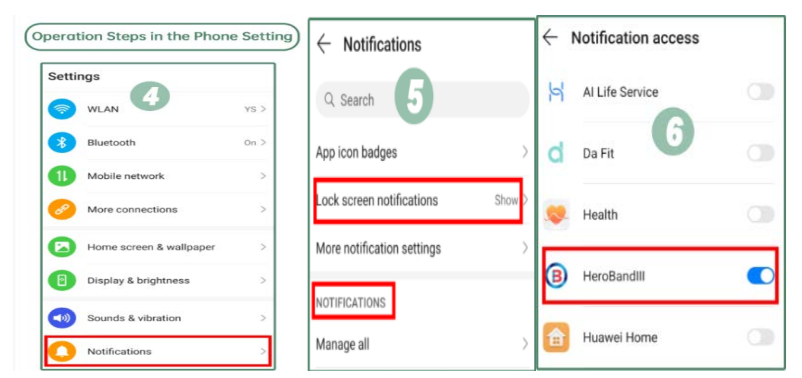
Task: Open Notifications settings entry chevron
Action: point(263,351)
